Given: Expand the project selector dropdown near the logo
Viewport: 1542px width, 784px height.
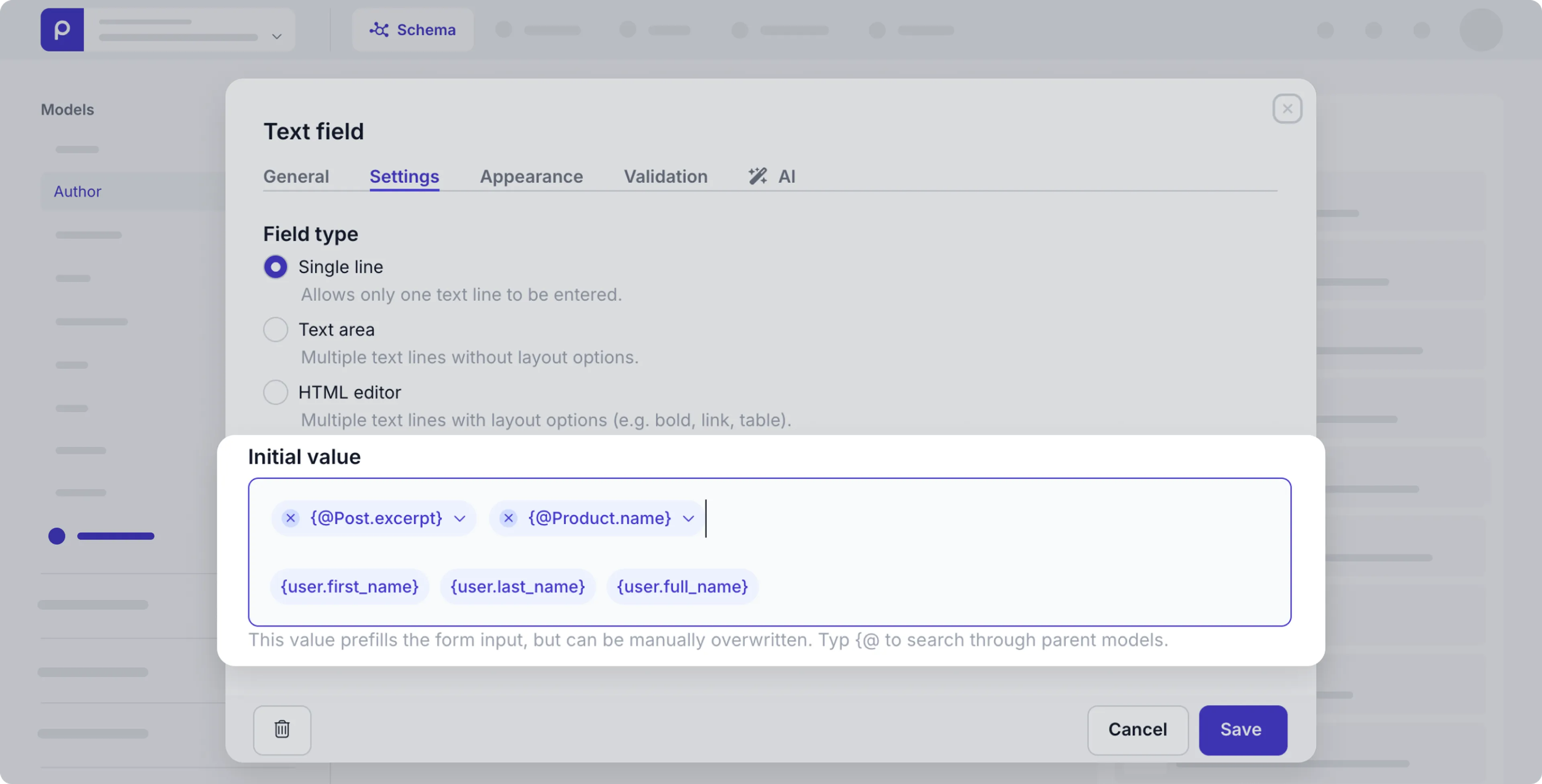Looking at the screenshot, I should coord(277,36).
